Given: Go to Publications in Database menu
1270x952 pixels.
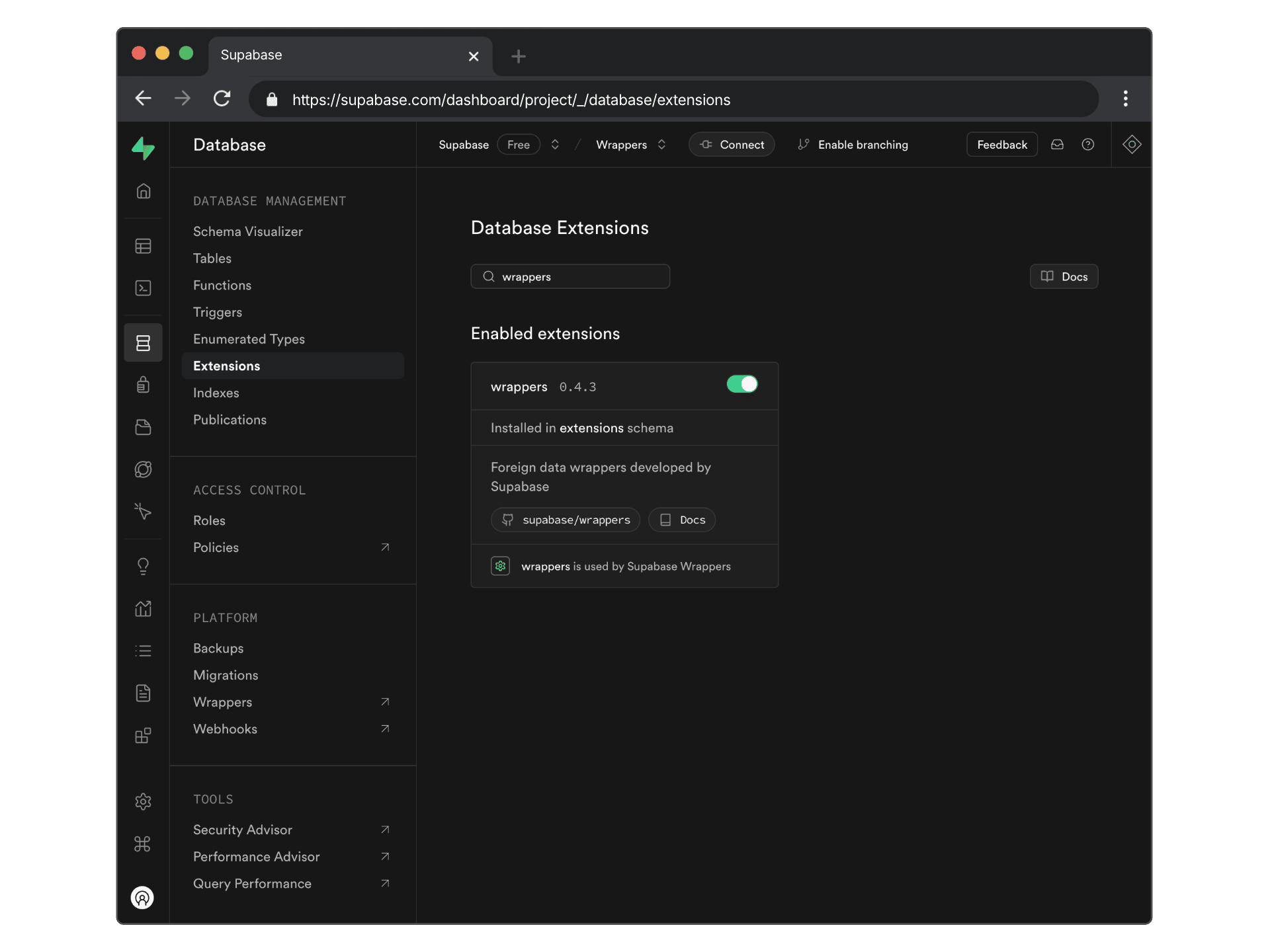Looking at the screenshot, I should click(x=230, y=420).
